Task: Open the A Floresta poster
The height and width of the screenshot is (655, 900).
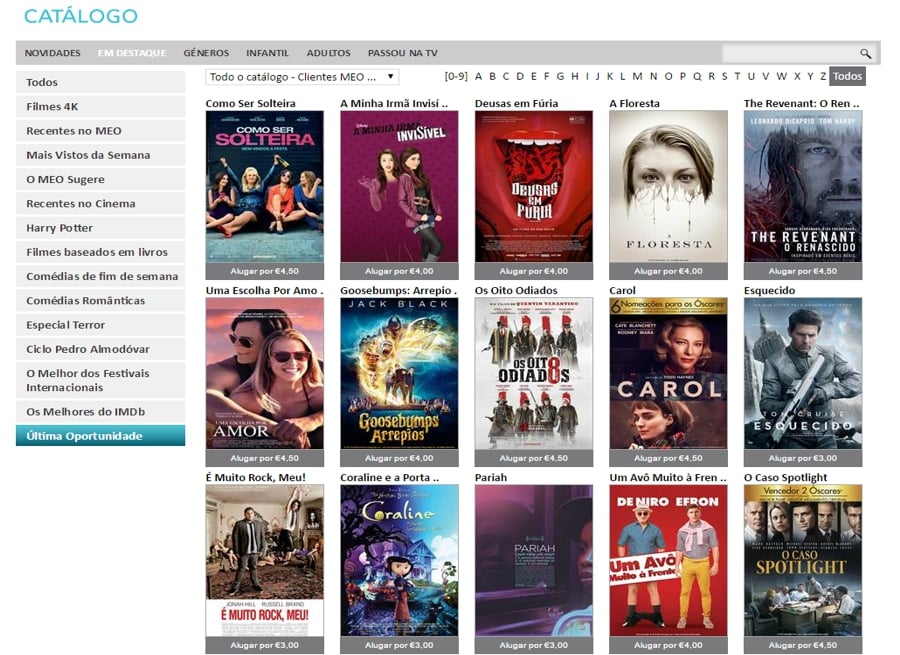Action: [668, 187]
